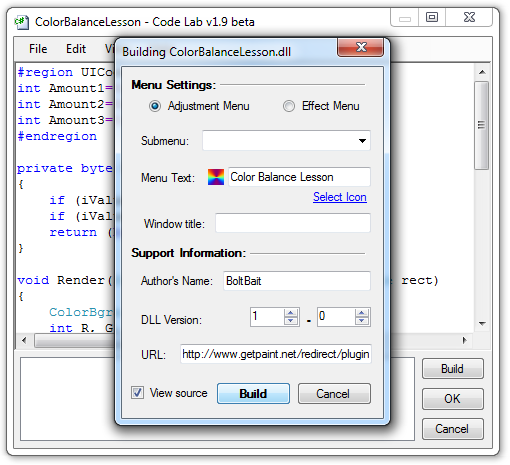This screenshot has height=465, width=510.
Task: Click the code editor scroll-up arrow
Action: (x=482, y=72)
